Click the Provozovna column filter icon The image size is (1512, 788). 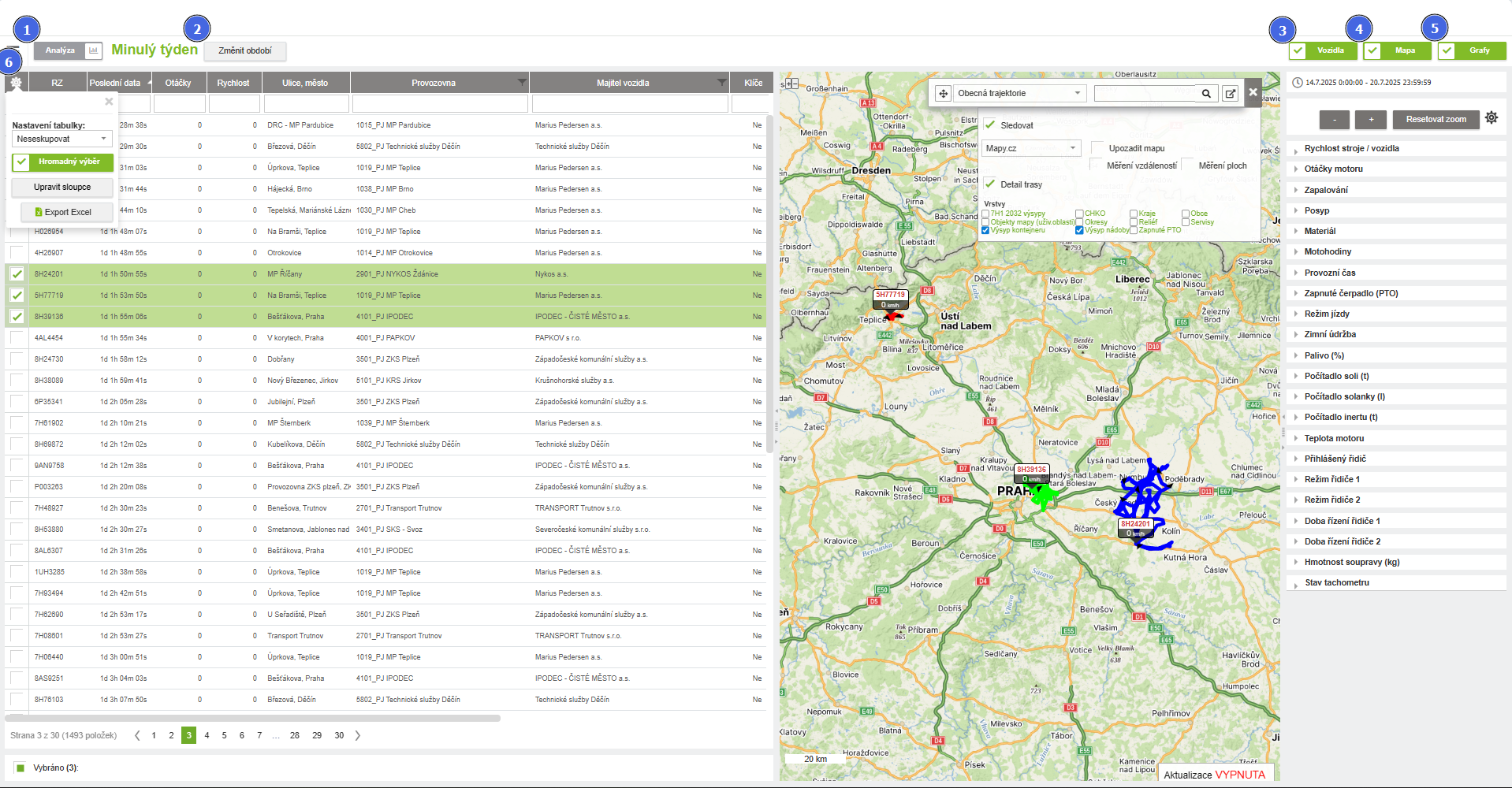(521, 83)
